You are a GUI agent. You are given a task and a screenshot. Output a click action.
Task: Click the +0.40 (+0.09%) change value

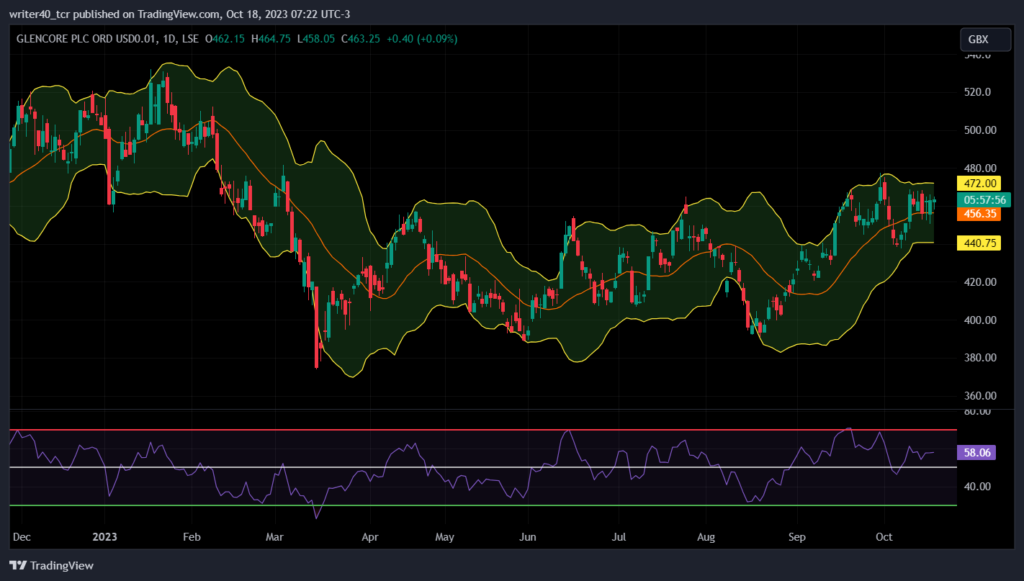[422, 39]
